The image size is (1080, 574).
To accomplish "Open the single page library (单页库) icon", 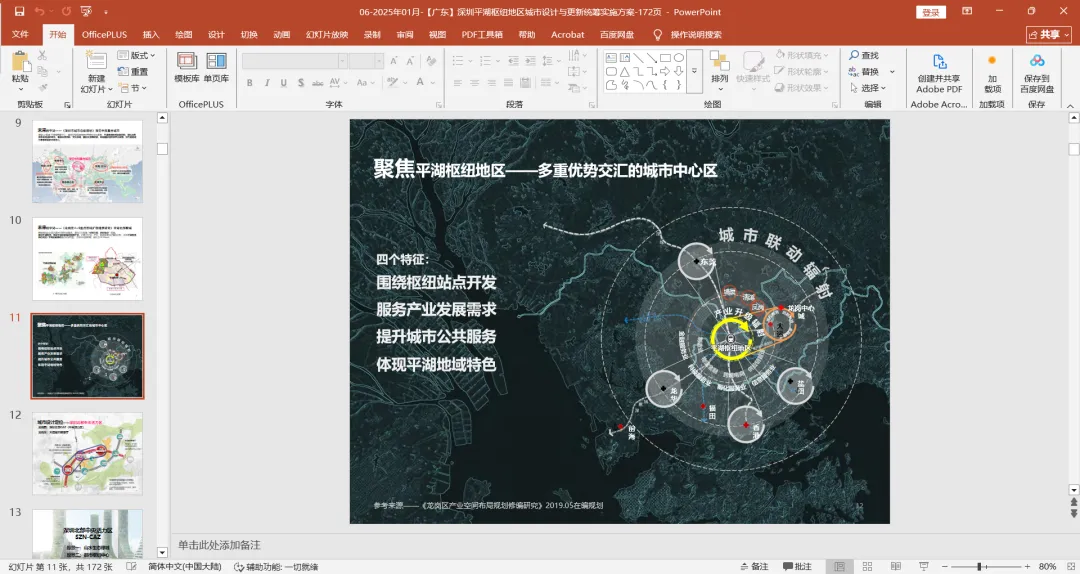I will [216, 61].
